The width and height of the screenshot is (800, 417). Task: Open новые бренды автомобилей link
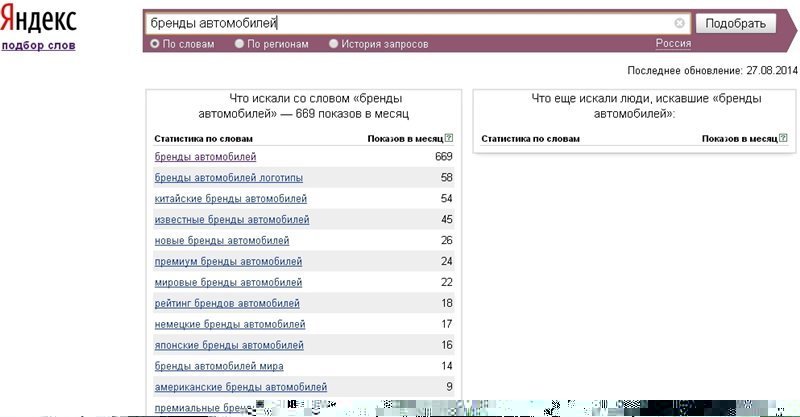(222, 241)
